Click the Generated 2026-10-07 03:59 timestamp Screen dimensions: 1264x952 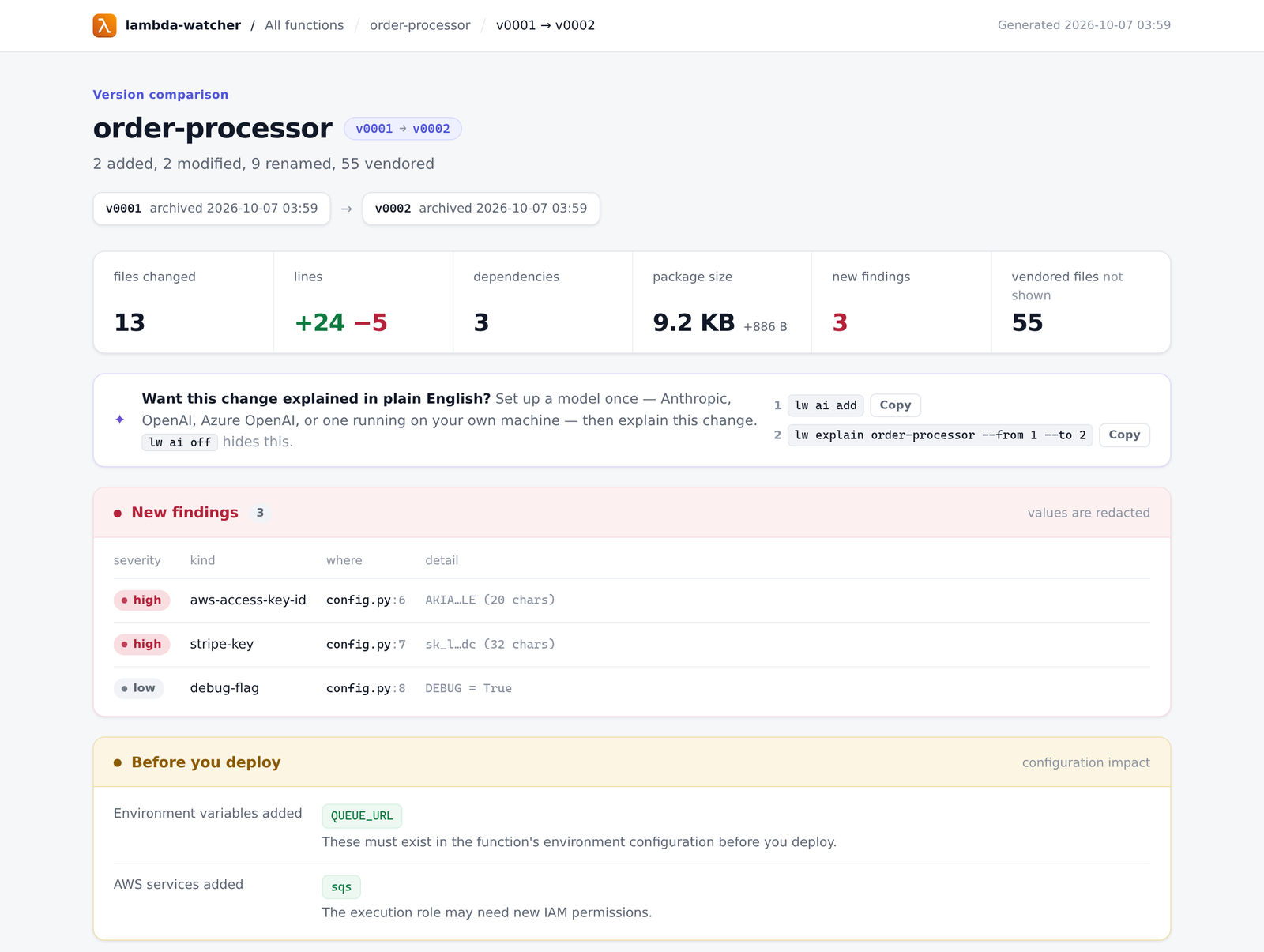pos(1084,25)
